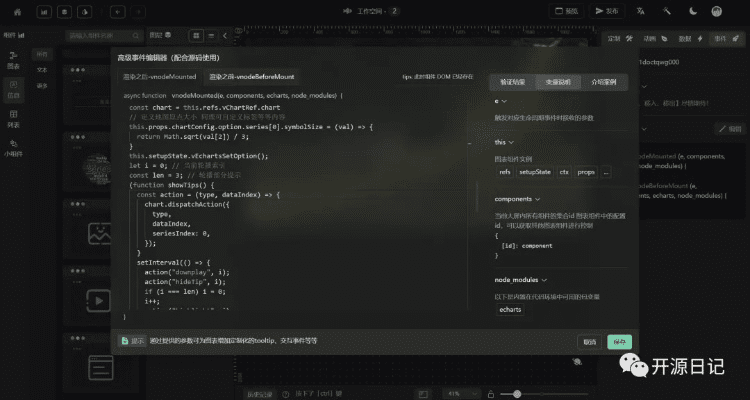750x400 pixels.
Task: Click the 'refs' tag under this
Action: pos(505,172)
